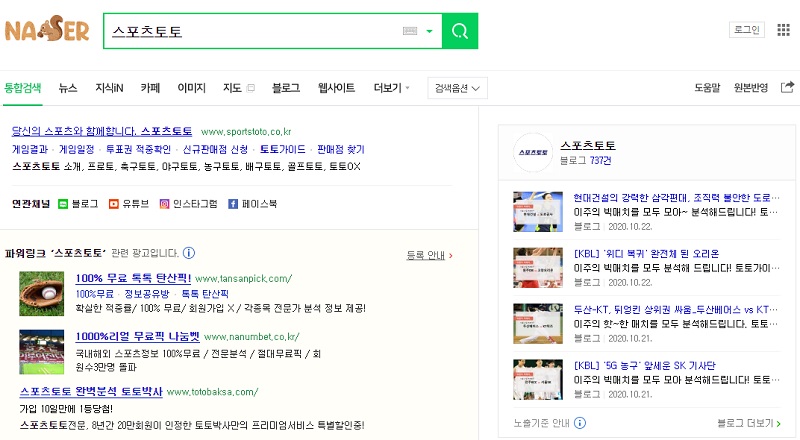
Task: Click the 도움말 link
Action: tap(707, 88)
